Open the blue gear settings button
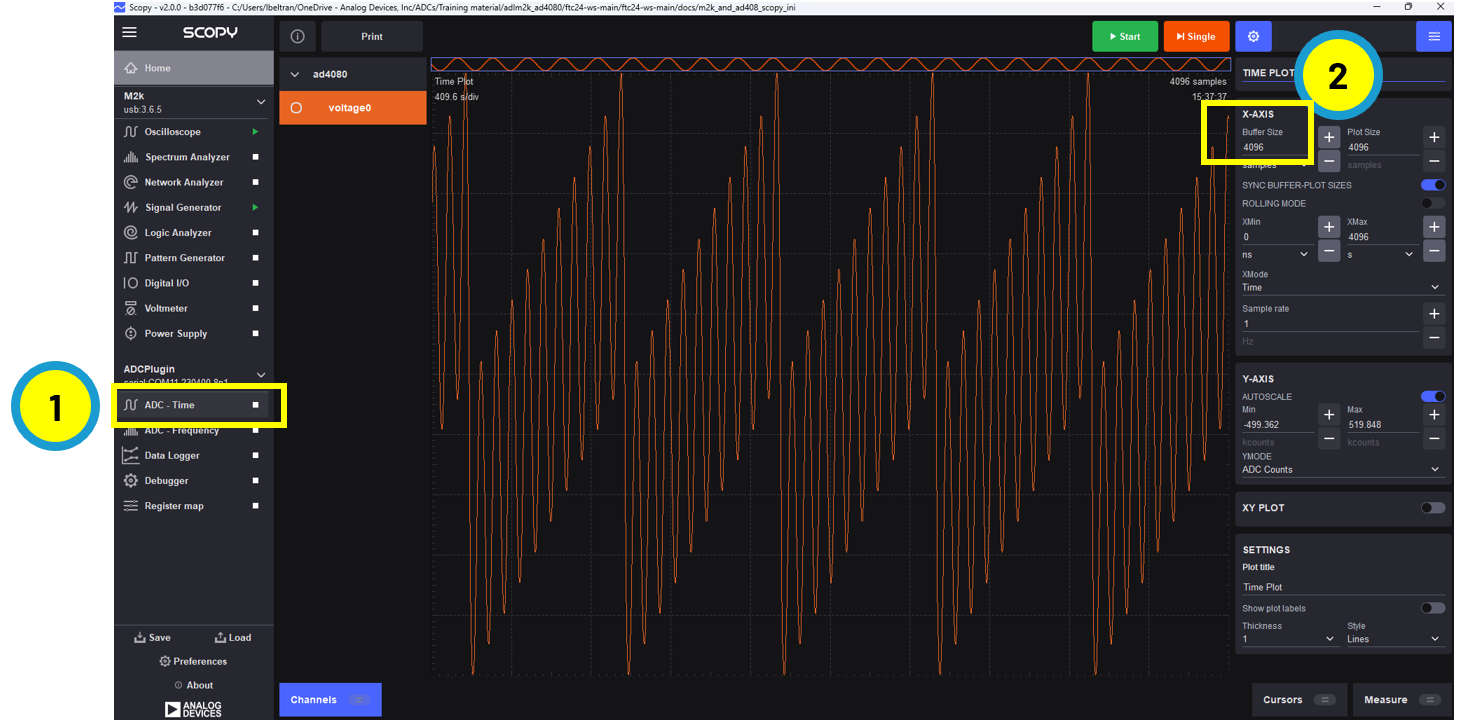 tap(1253, 36)
